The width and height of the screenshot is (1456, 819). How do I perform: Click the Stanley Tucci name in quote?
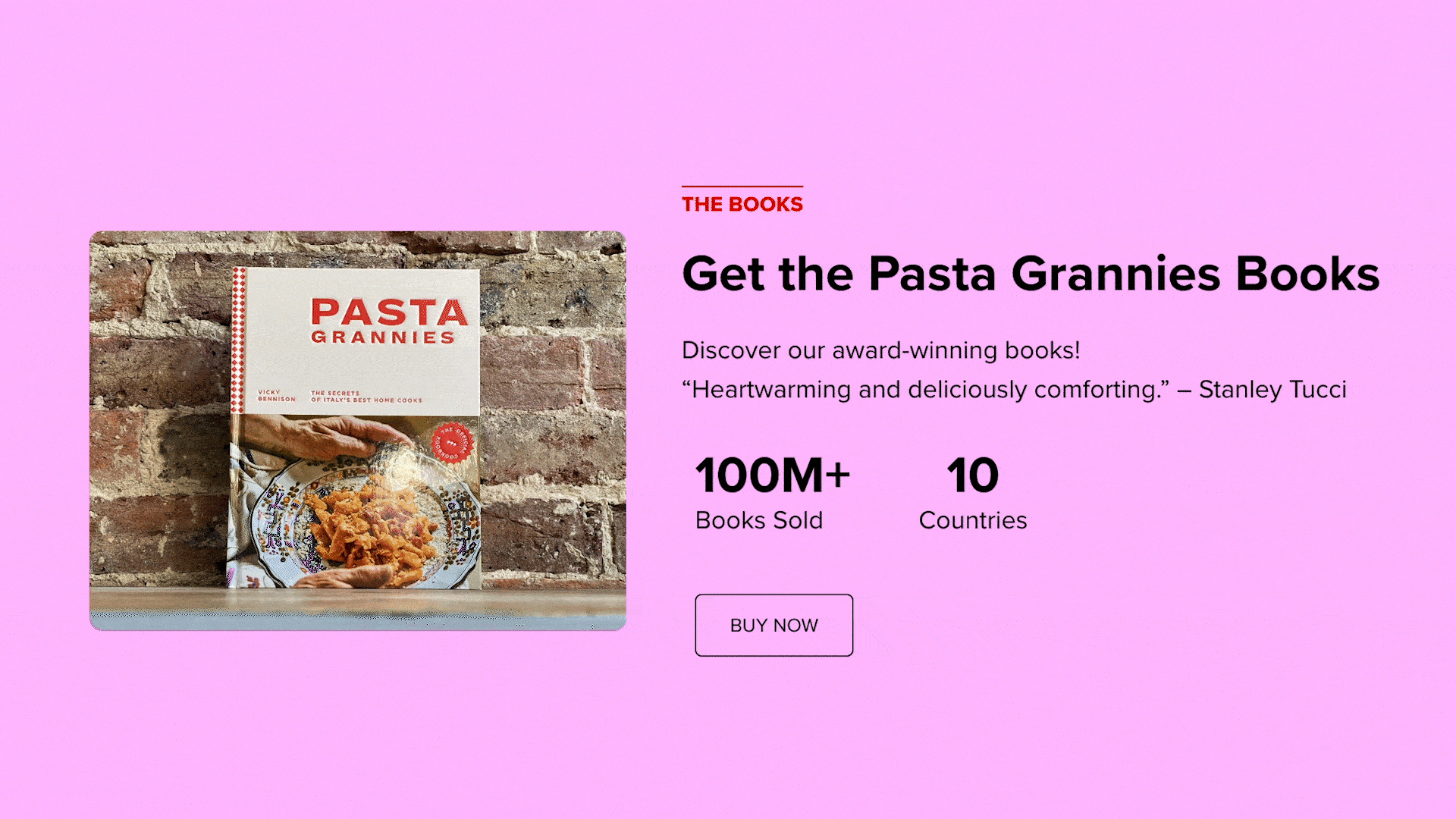tap(1272, 390)
